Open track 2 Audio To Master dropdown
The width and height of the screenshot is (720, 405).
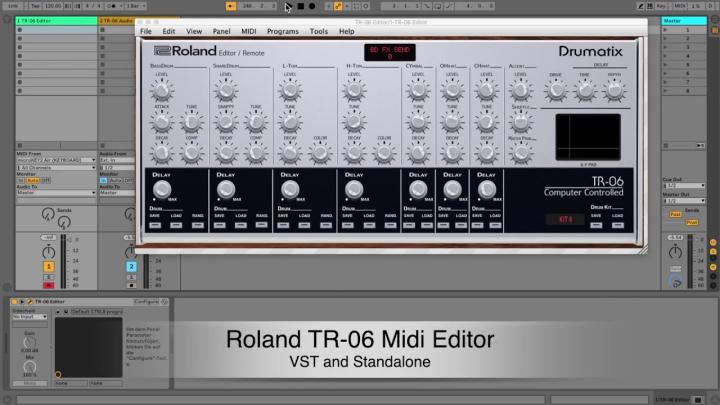pos(117,193)
